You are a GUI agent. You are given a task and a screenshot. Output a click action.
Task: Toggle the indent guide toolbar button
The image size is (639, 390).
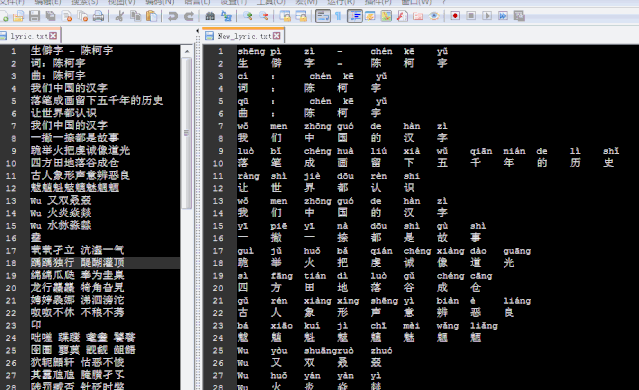(355, 16)
